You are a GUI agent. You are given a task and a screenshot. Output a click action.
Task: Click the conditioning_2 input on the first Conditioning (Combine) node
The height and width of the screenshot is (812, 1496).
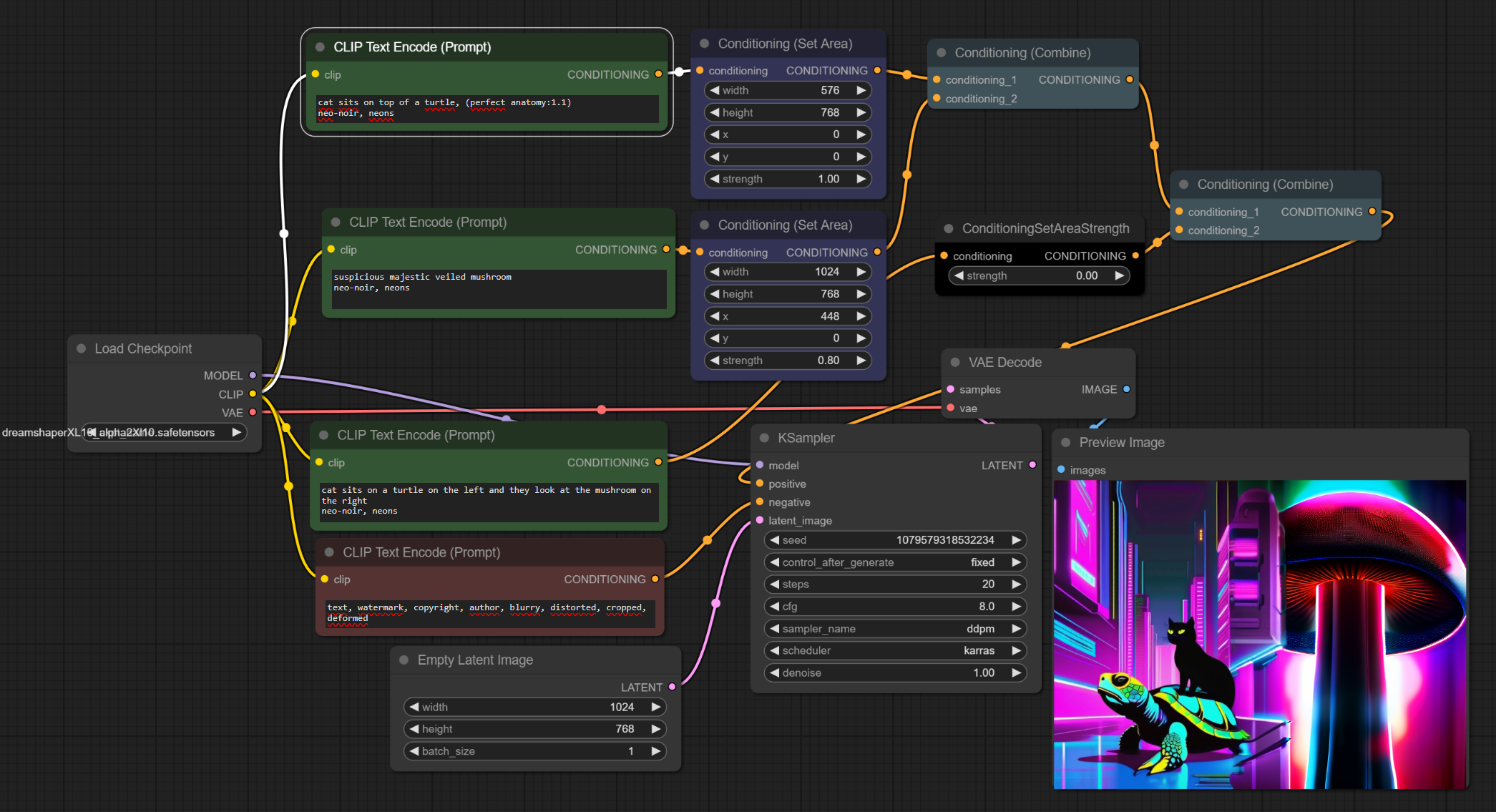click(937, 99)
